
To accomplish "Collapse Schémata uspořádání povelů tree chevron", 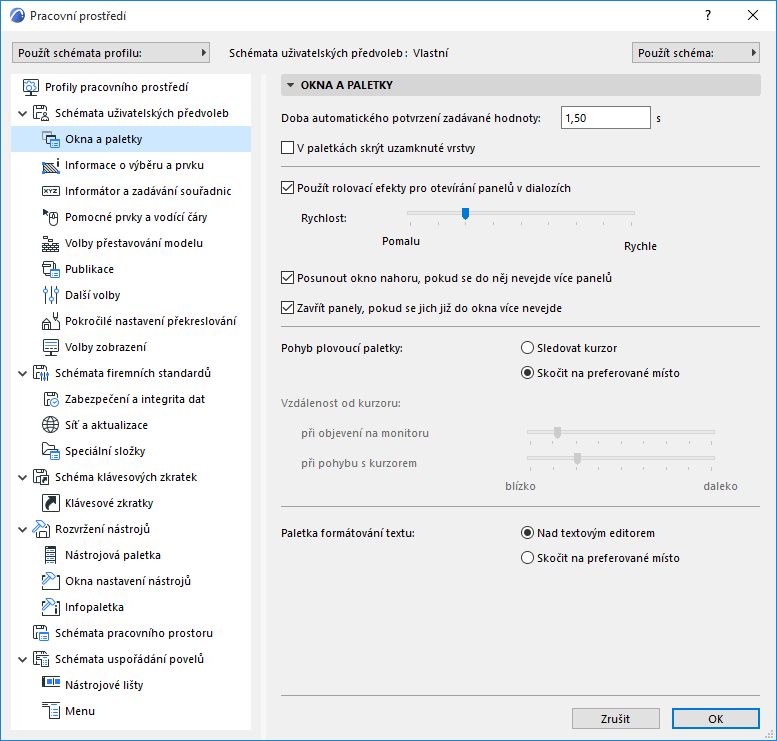I will point(22,660).
